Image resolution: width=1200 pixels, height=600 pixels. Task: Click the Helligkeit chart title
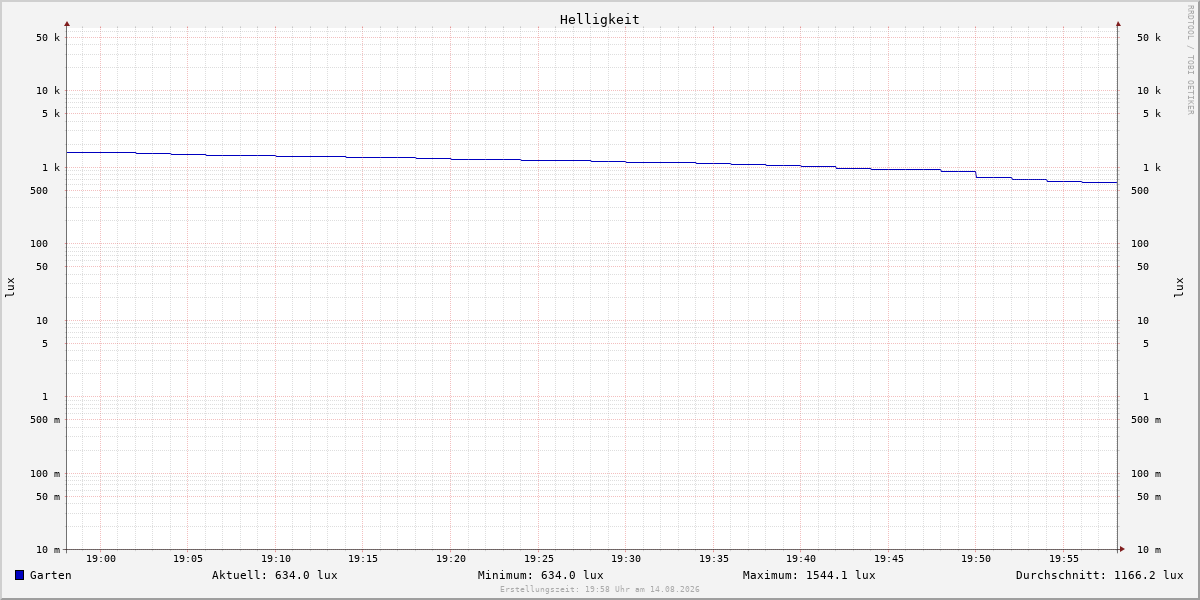600,19
